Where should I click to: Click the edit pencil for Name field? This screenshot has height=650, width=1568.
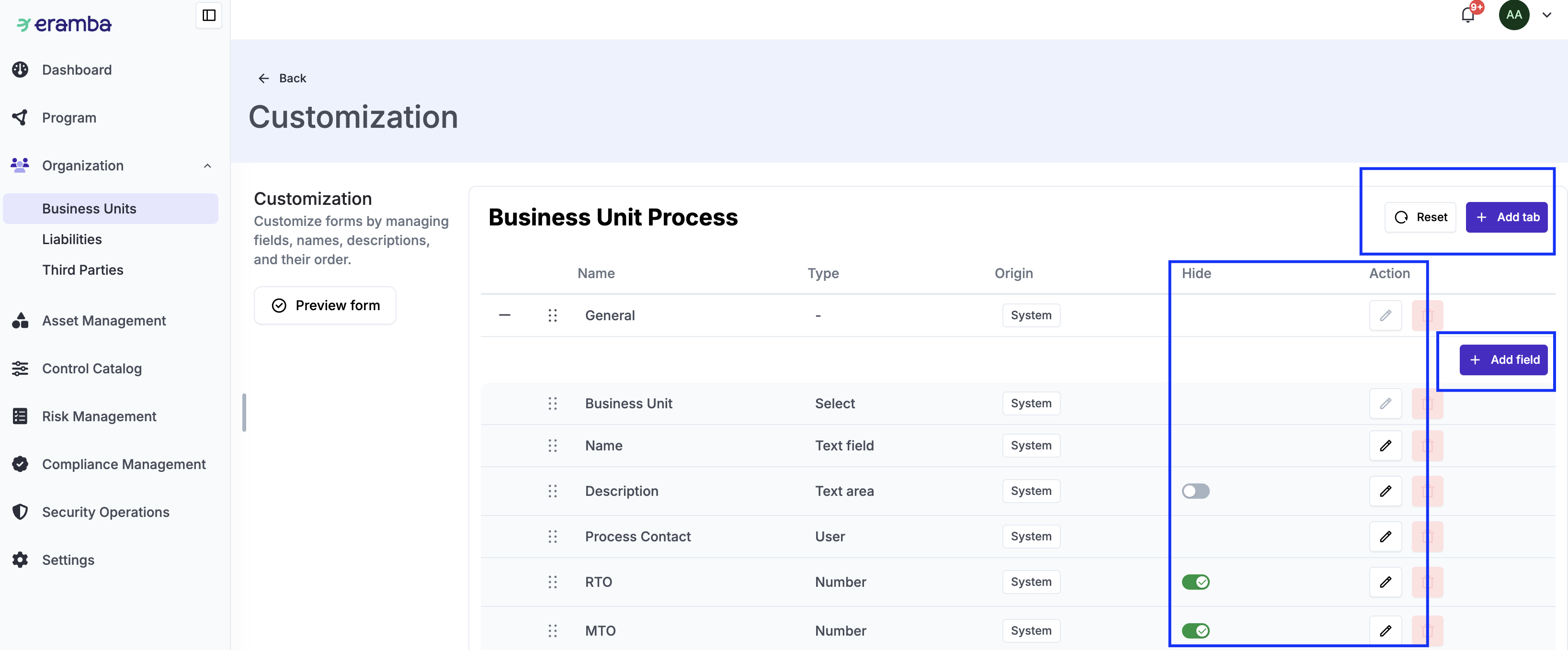[x=1385, y=446]
